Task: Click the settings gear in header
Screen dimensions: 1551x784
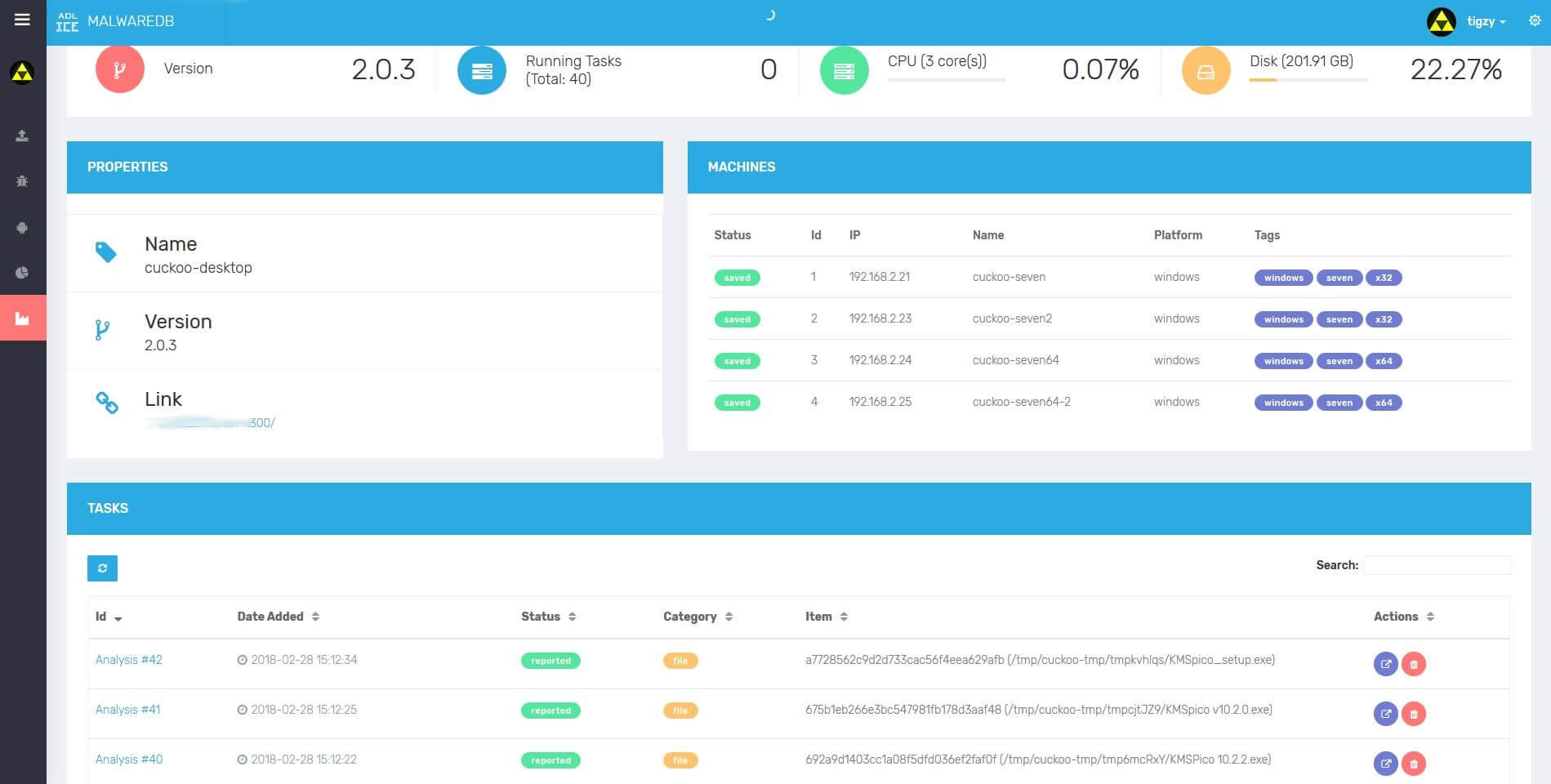Action: [1534, 21]
